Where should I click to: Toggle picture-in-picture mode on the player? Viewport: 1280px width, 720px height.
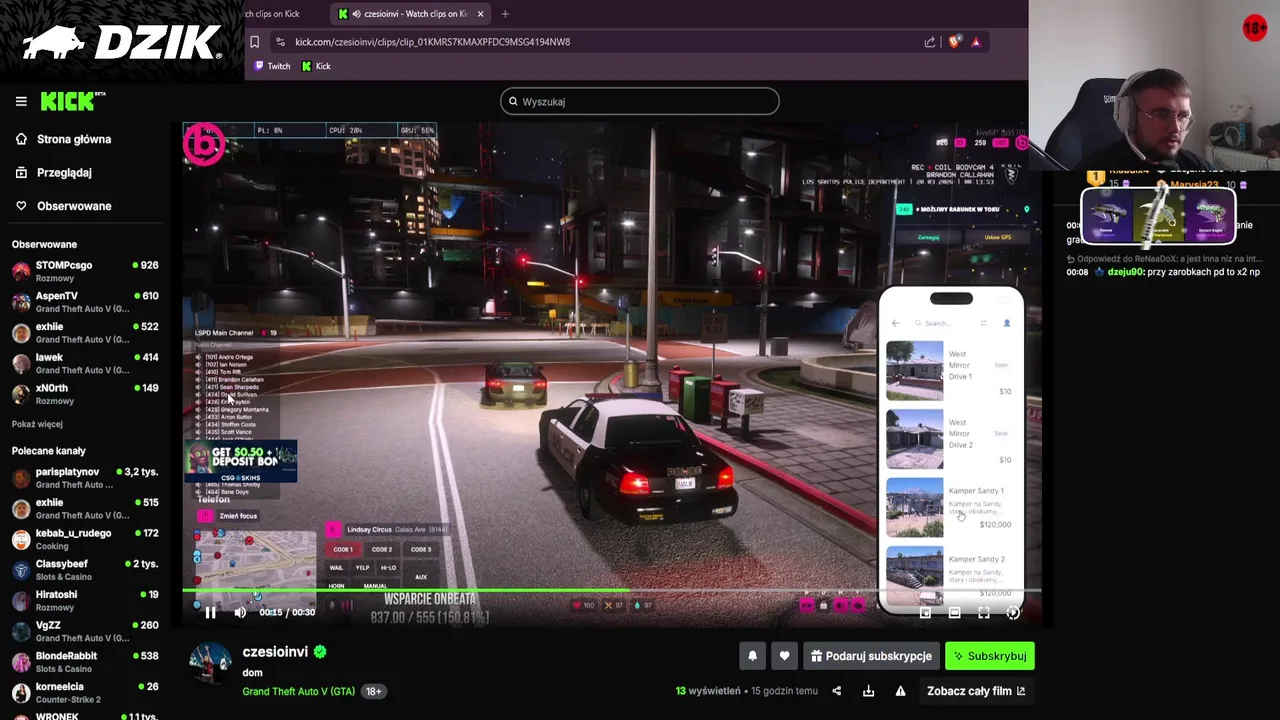pos(925,613)
